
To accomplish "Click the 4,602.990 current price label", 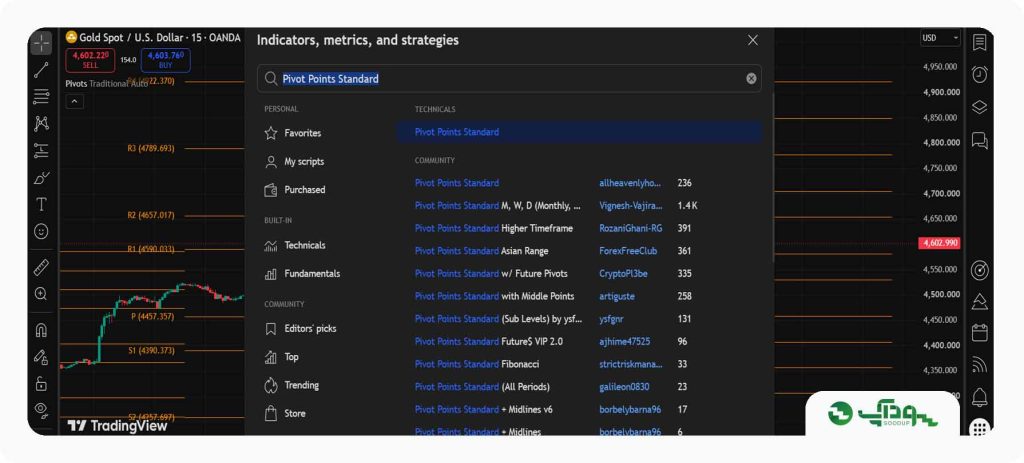I will click(940, 243).
